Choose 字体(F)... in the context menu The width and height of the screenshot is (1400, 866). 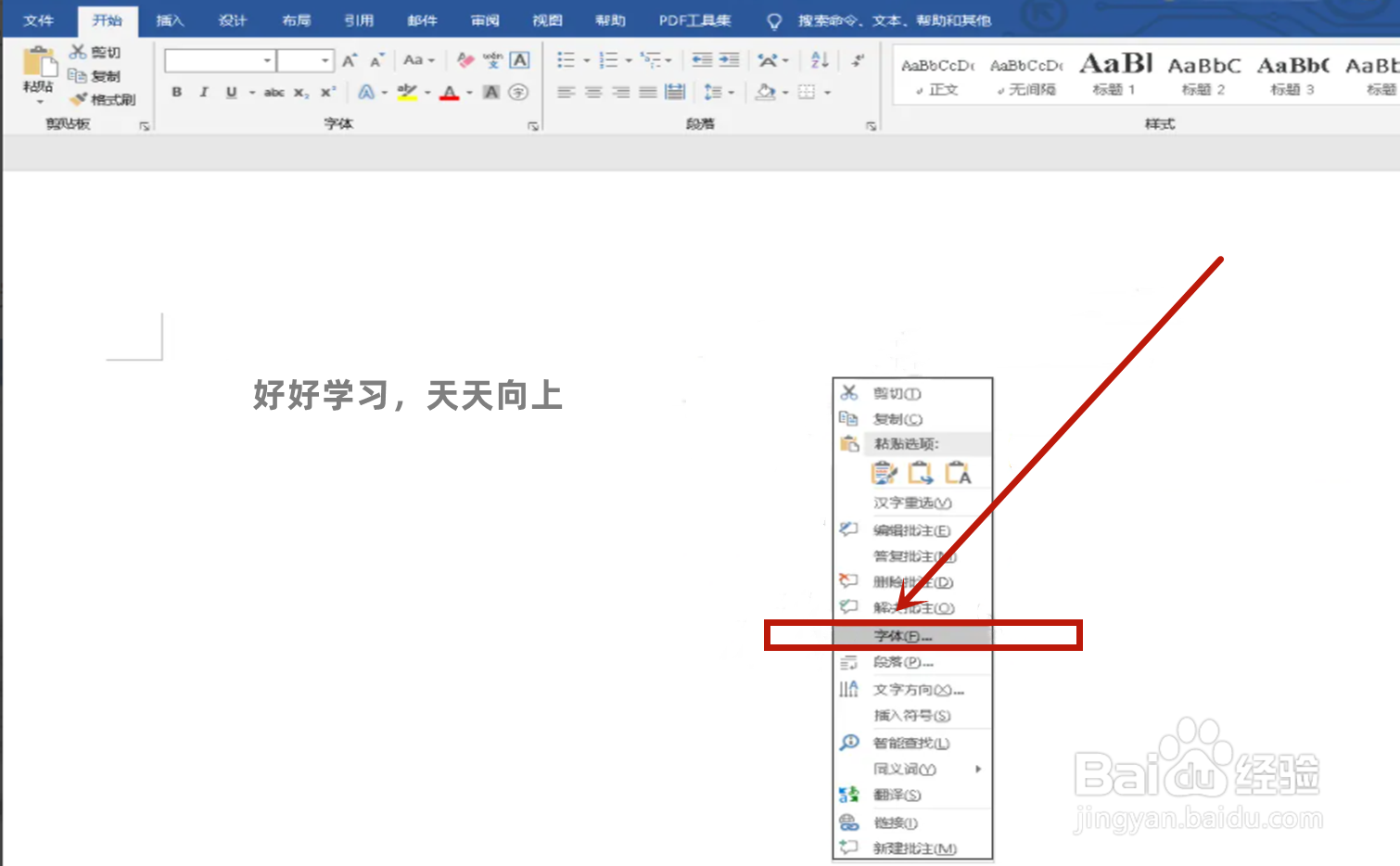913,636
